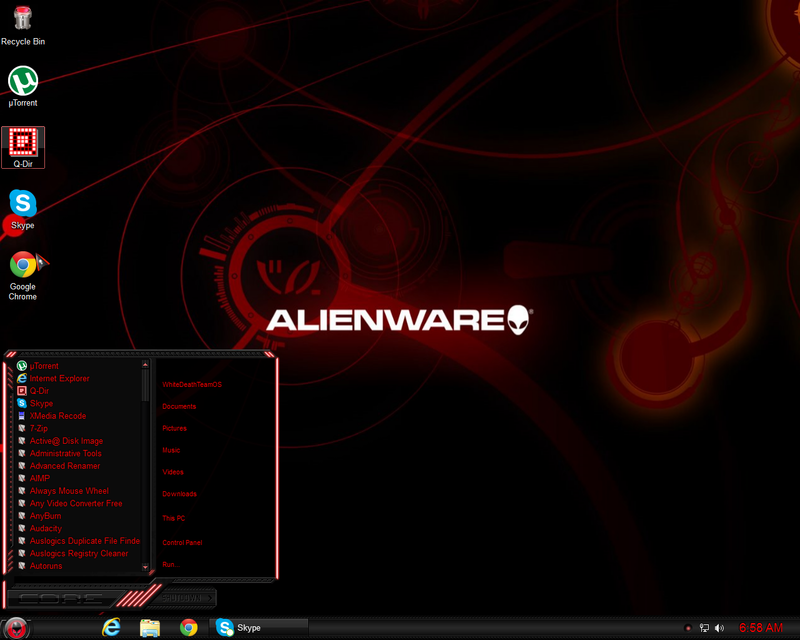Open the 6:58 AM taskbar clock
Screen dimensions: 800x640
[x=761, y=628]
